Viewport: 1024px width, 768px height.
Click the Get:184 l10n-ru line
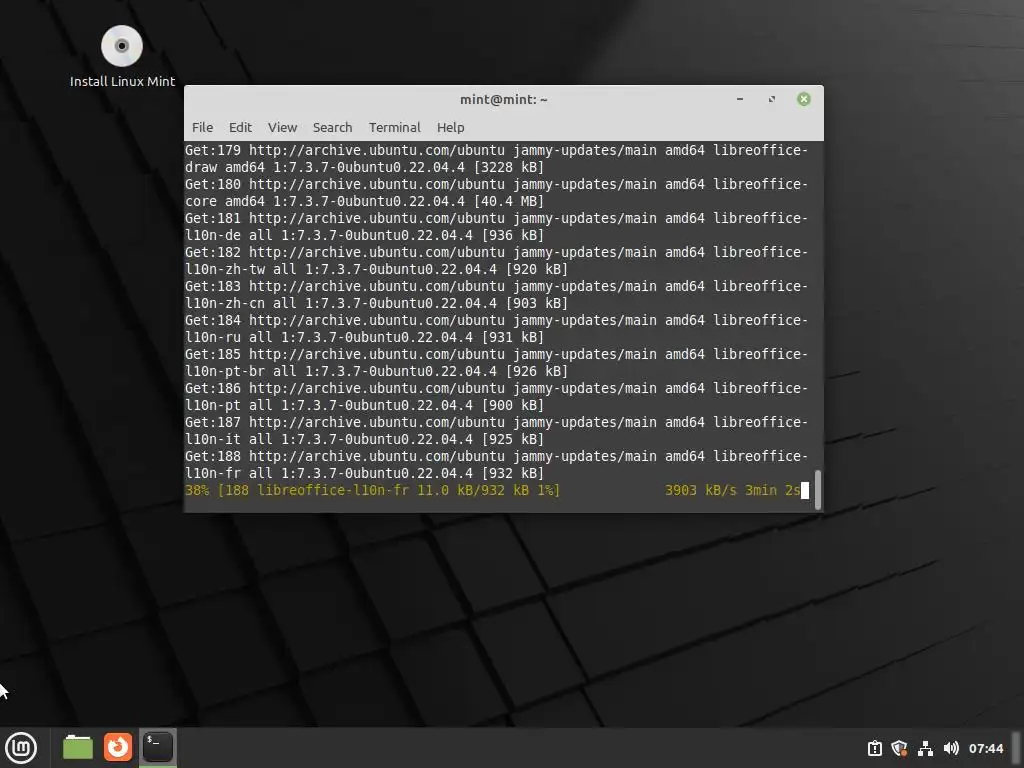pyautogui.click(x=496, y=328)
